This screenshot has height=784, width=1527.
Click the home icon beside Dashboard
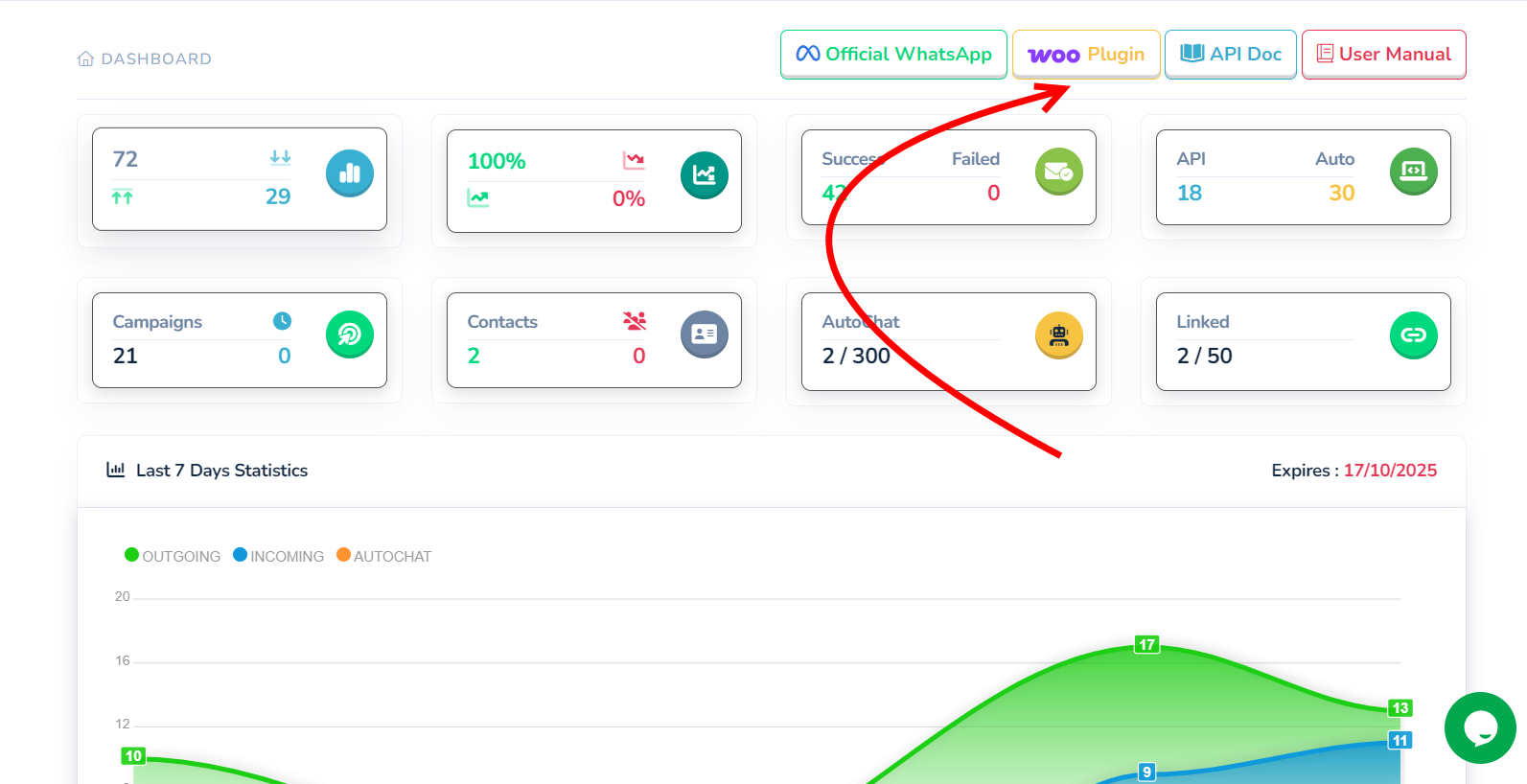(x=85, y=59)
